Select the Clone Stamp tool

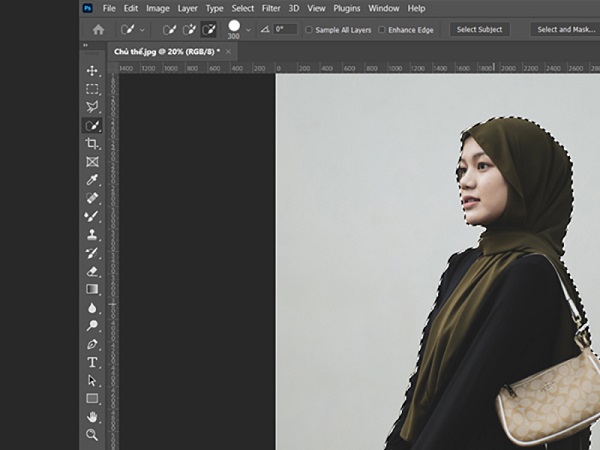(x=92, y=235)
